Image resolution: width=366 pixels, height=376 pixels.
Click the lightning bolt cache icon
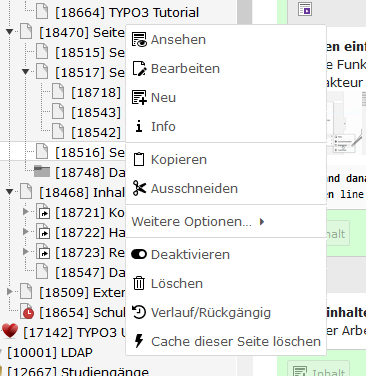139,341
